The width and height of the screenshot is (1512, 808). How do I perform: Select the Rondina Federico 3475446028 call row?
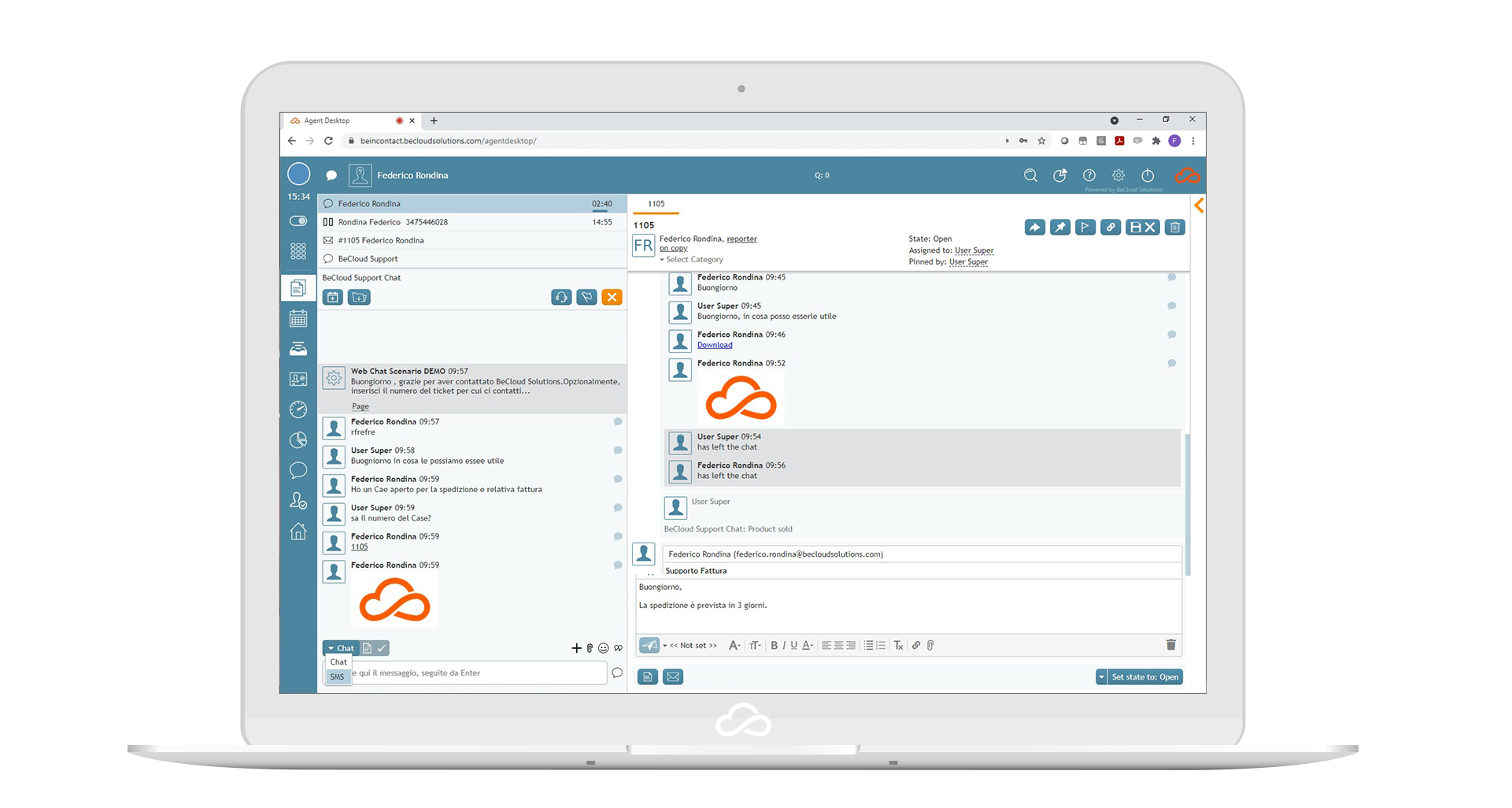click(472, 222)
